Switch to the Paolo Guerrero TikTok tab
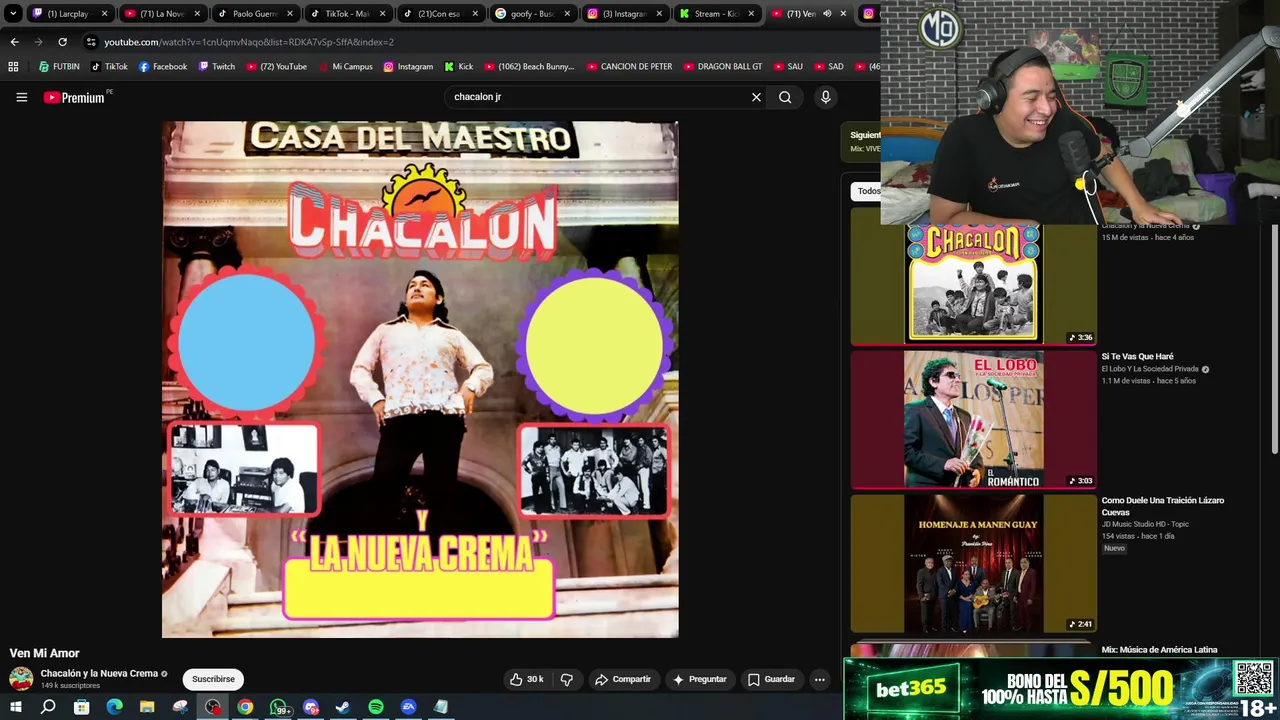This screenshot has height=720, width=1280. tap(254, 14)
